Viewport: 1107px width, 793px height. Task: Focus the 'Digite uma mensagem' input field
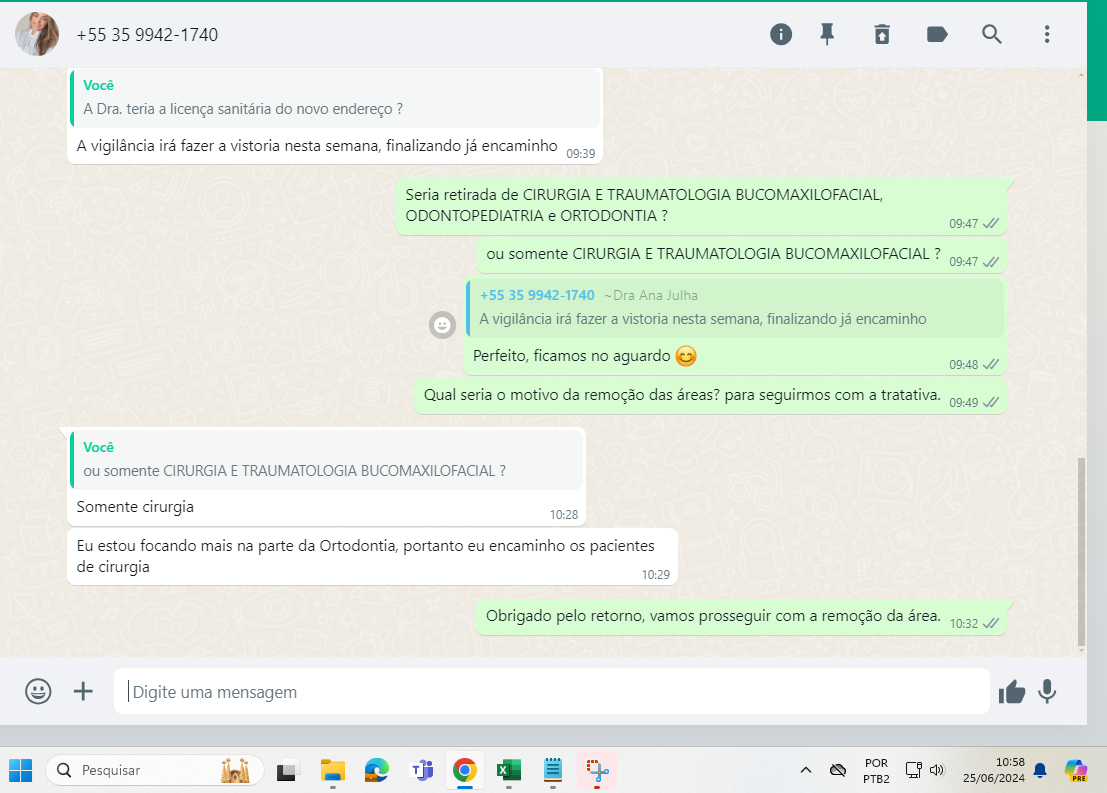(x=551, y=691)
